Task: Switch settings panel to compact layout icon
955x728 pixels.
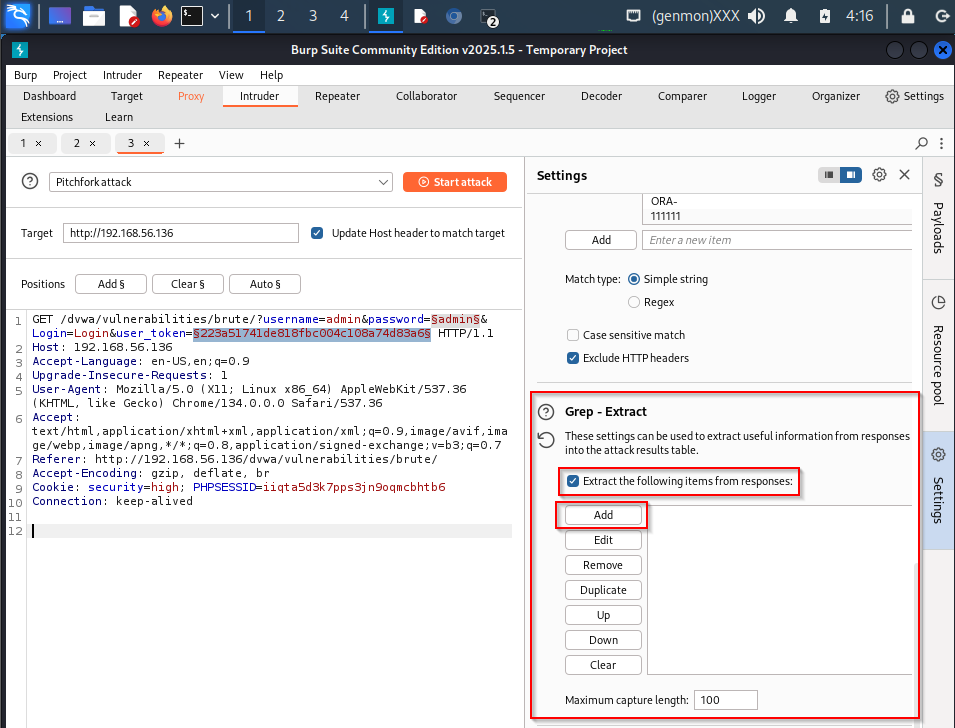Action: point(828,175)
